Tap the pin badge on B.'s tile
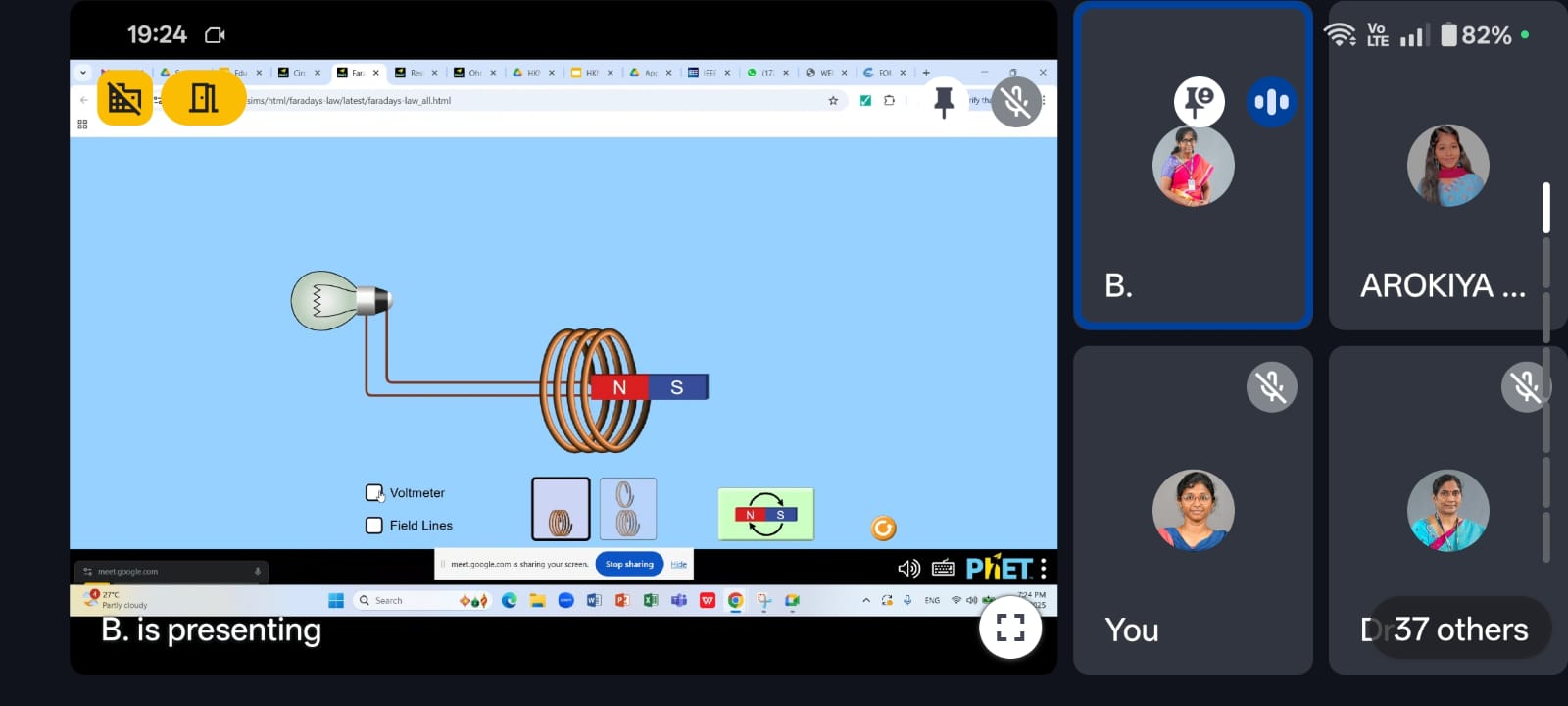Screen dimensions: 1568x706 point(1200,101)
